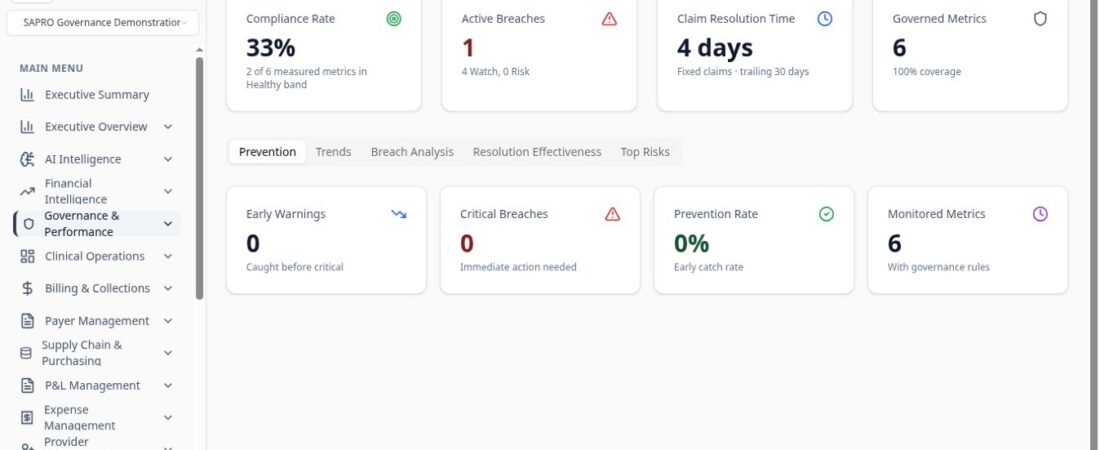Select Governance & Performance menu item
1100x450 pixels.
point(97,224)
